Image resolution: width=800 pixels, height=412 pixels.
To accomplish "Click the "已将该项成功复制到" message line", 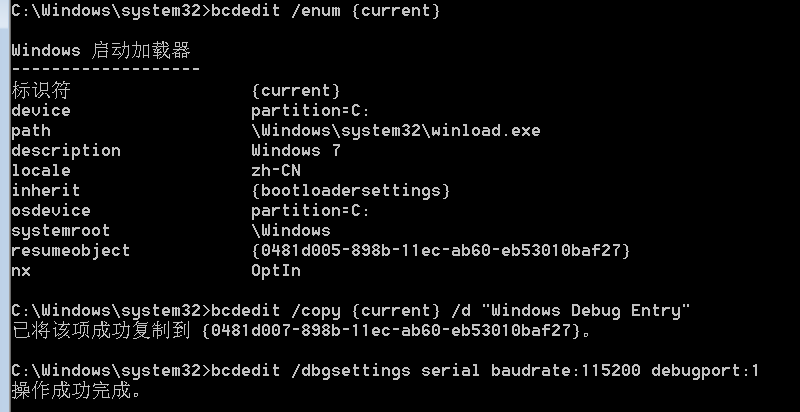I will point(100,331).
